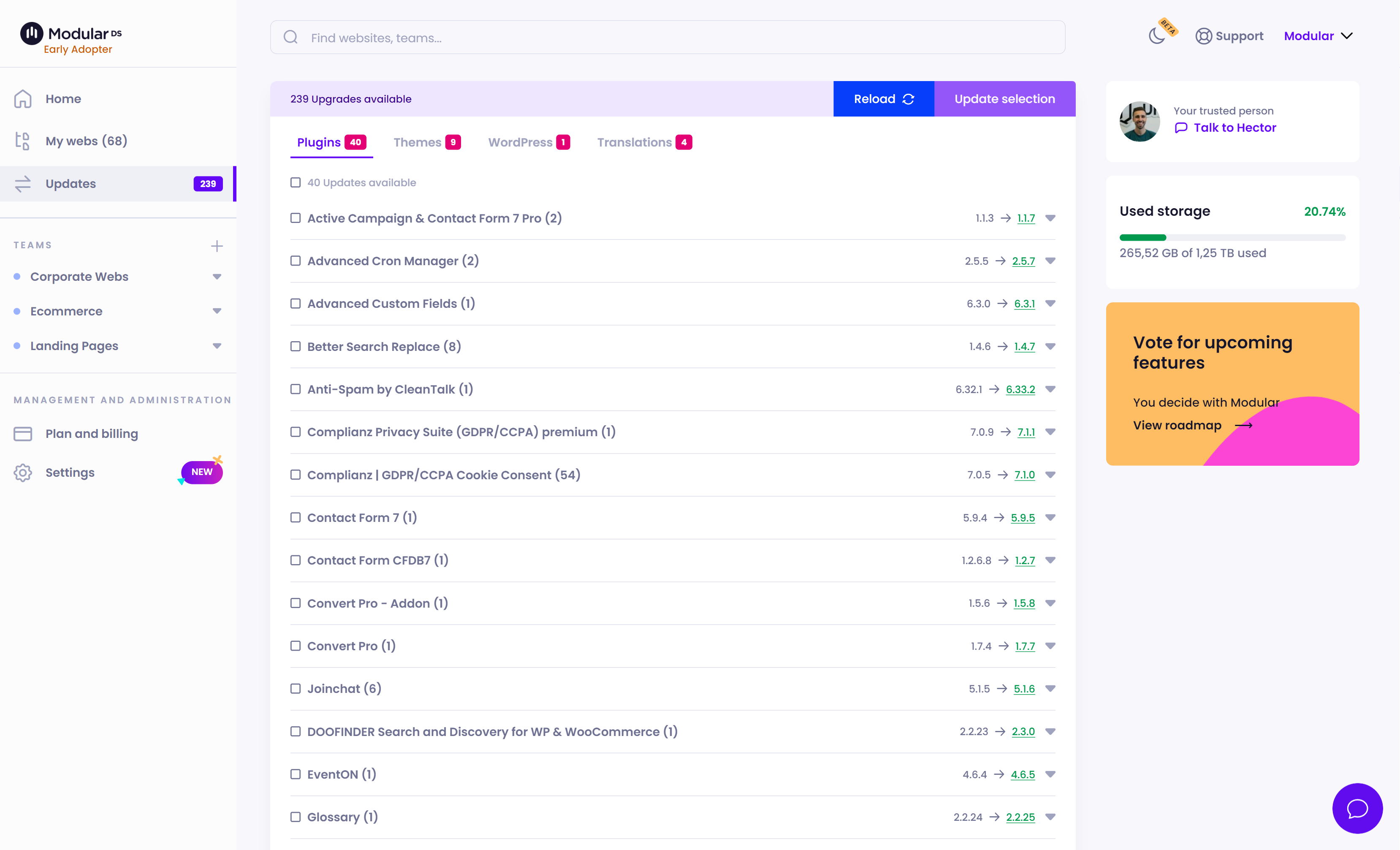Tick the Contact Form 7 checkbox
This screenshot has height=850, width=1400.
pos(296,518)
